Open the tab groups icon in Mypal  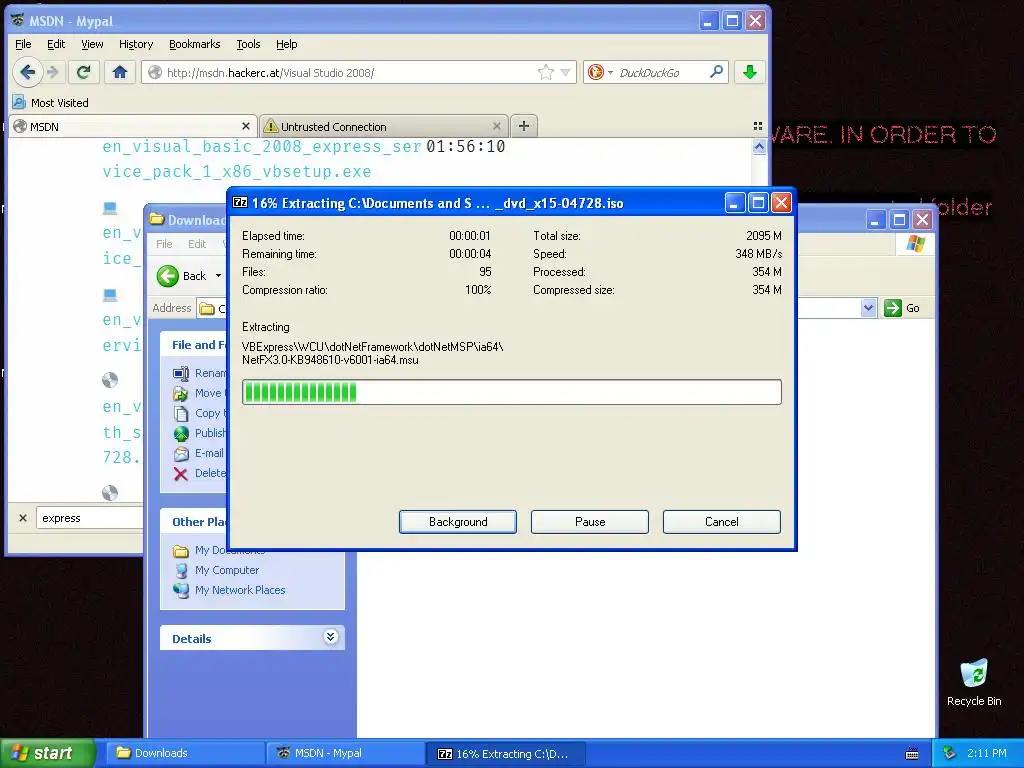click(758, 126)
